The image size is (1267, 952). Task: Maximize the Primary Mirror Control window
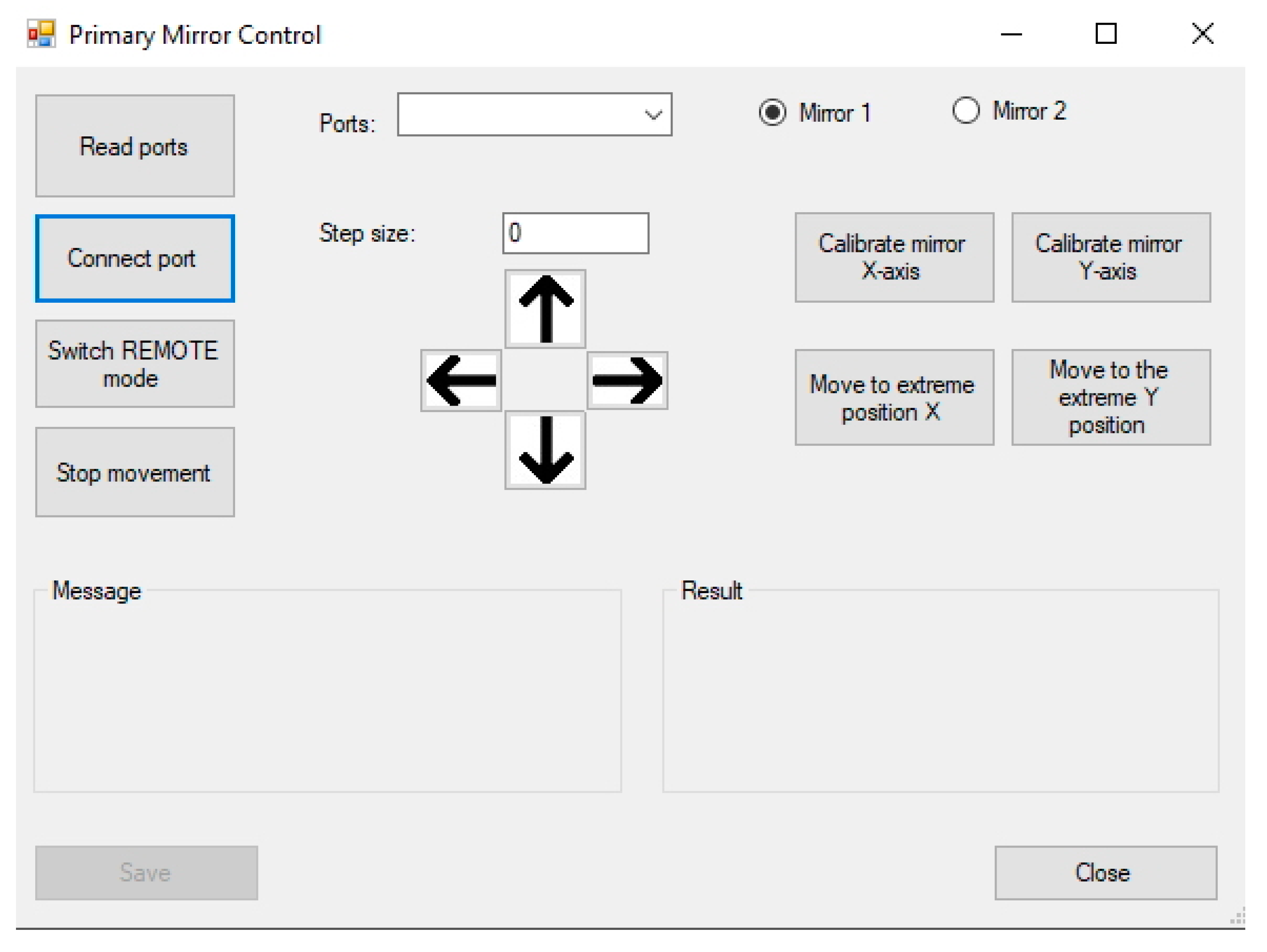(x=1106, y=34)
